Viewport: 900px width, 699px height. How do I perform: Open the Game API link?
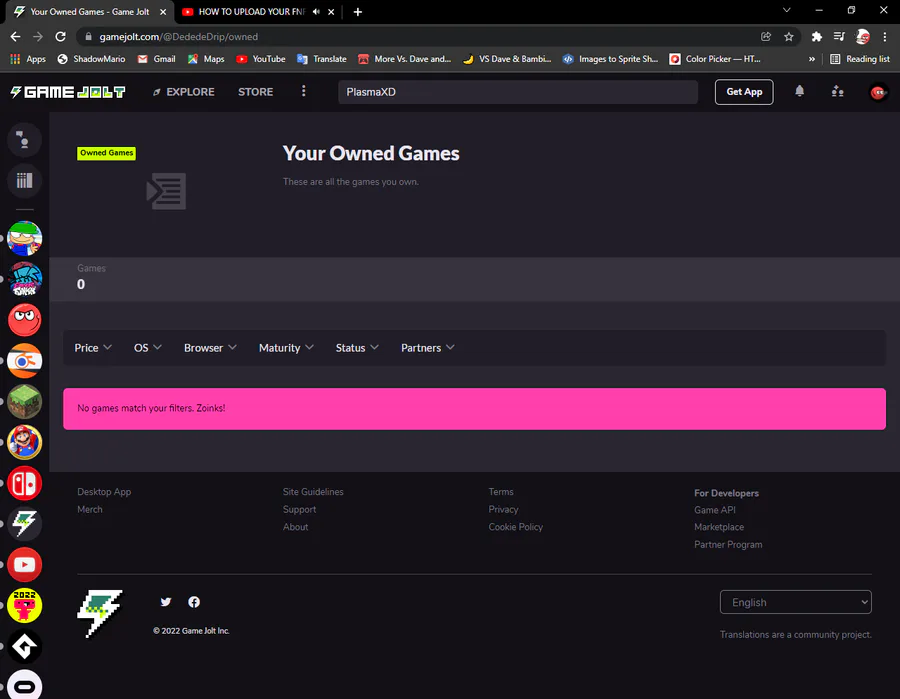(715, 510)
